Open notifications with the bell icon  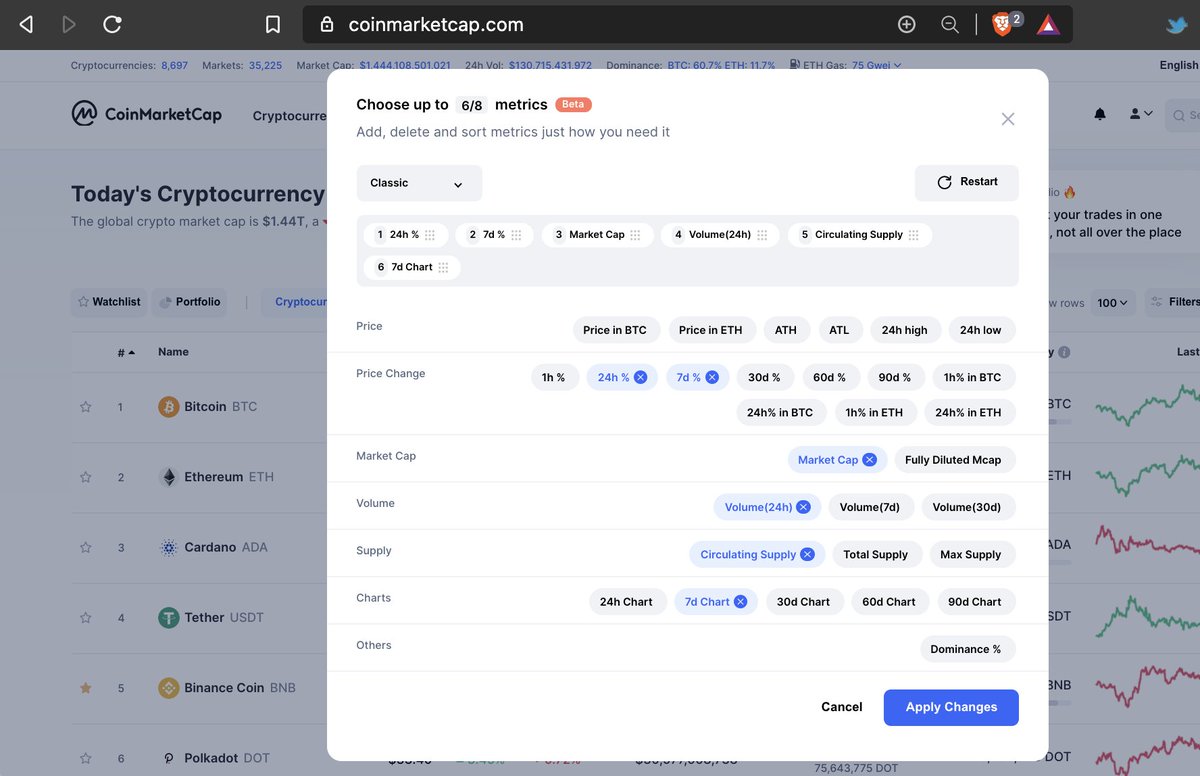(x=1100, y=114)
